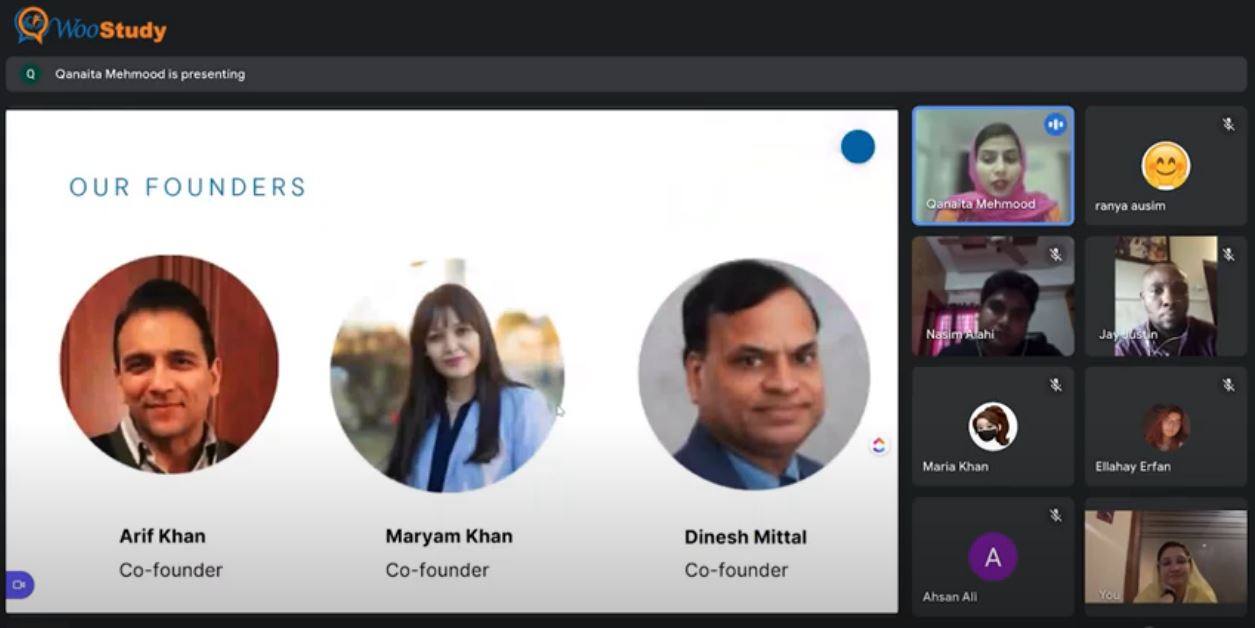Click the muted mic icon on Ahsan Ali's tile
This screenshot has height=628, width=1255.
[x=1055, y=515]
